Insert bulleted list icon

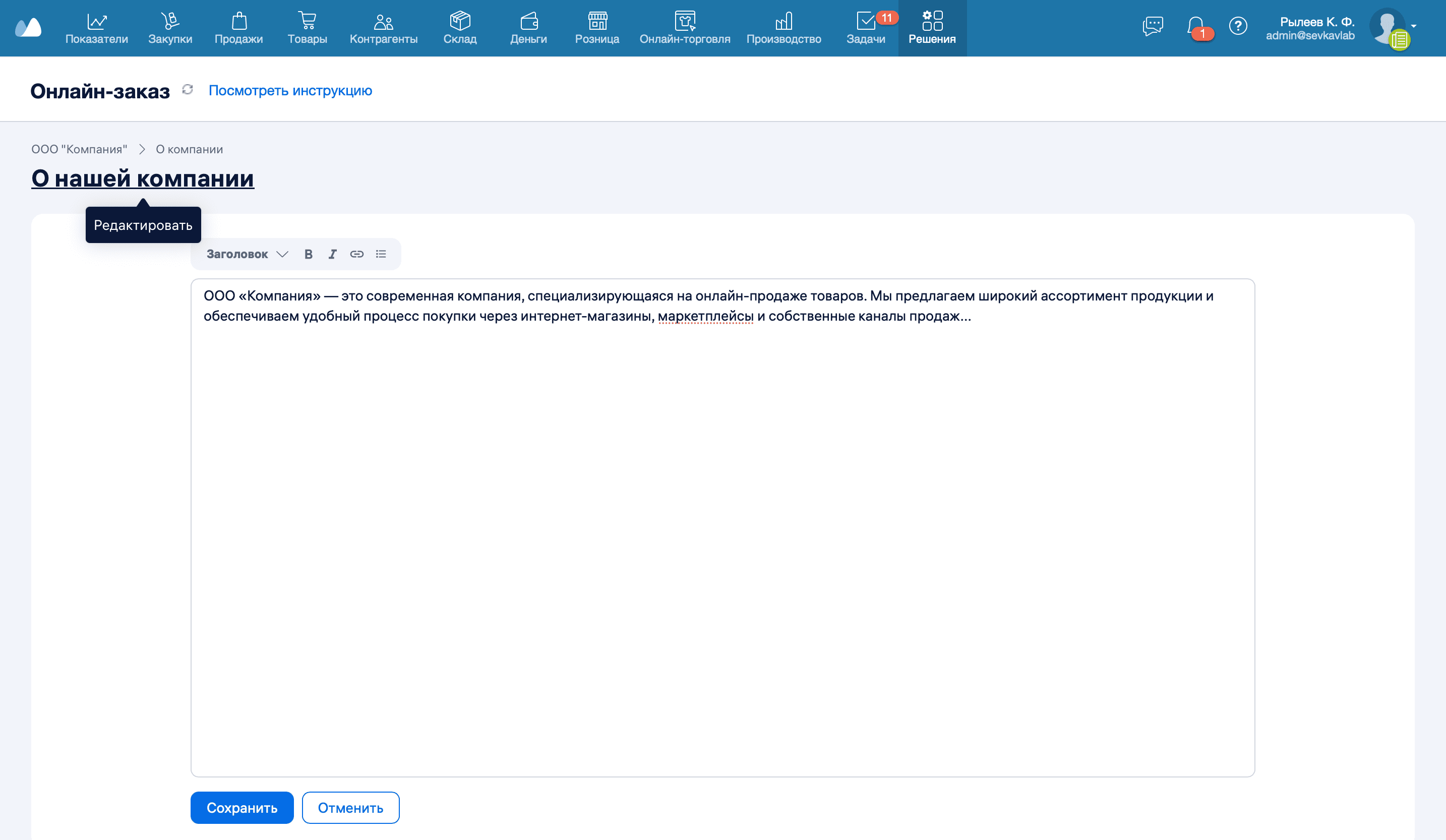click(381, 254)
